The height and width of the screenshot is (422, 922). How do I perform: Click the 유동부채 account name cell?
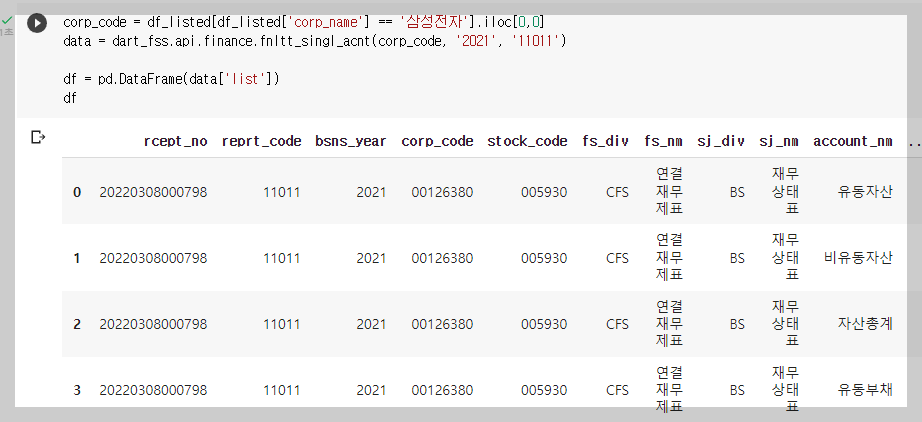(x=865, y=390)
